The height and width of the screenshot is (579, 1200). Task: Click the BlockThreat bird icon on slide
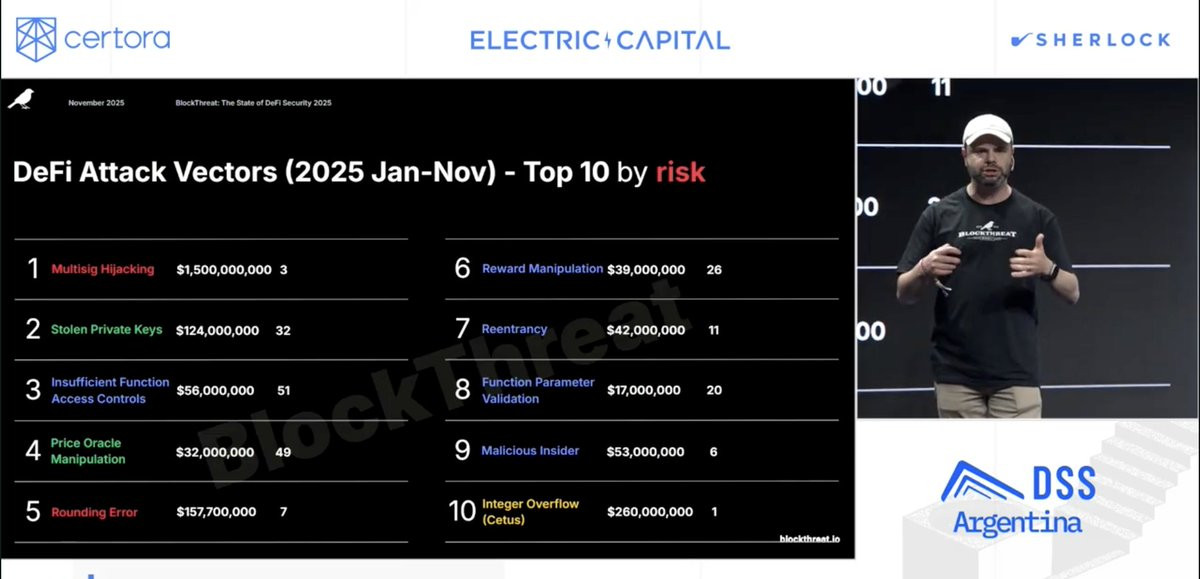21,99
